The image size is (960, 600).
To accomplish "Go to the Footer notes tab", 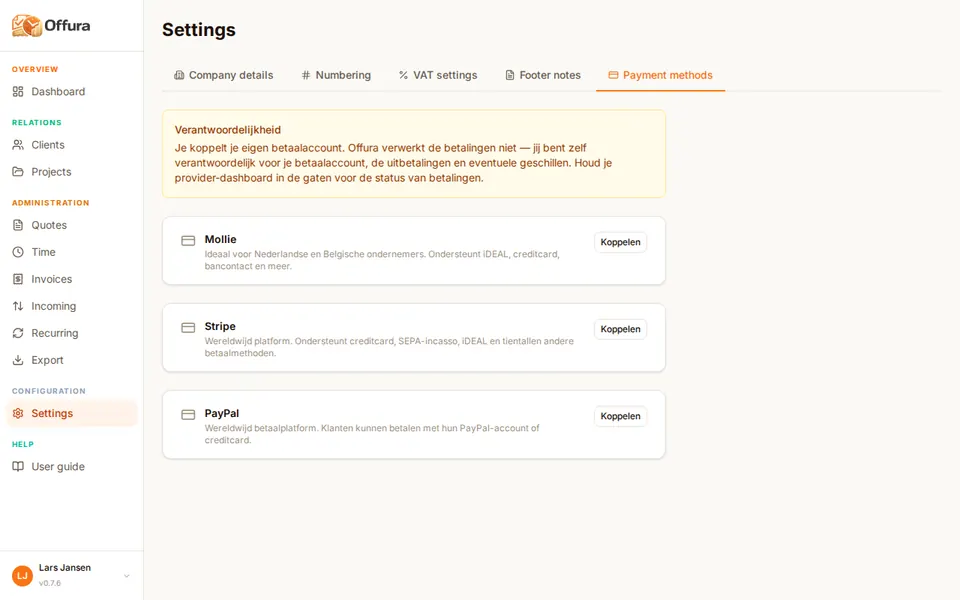I will 542,75.
